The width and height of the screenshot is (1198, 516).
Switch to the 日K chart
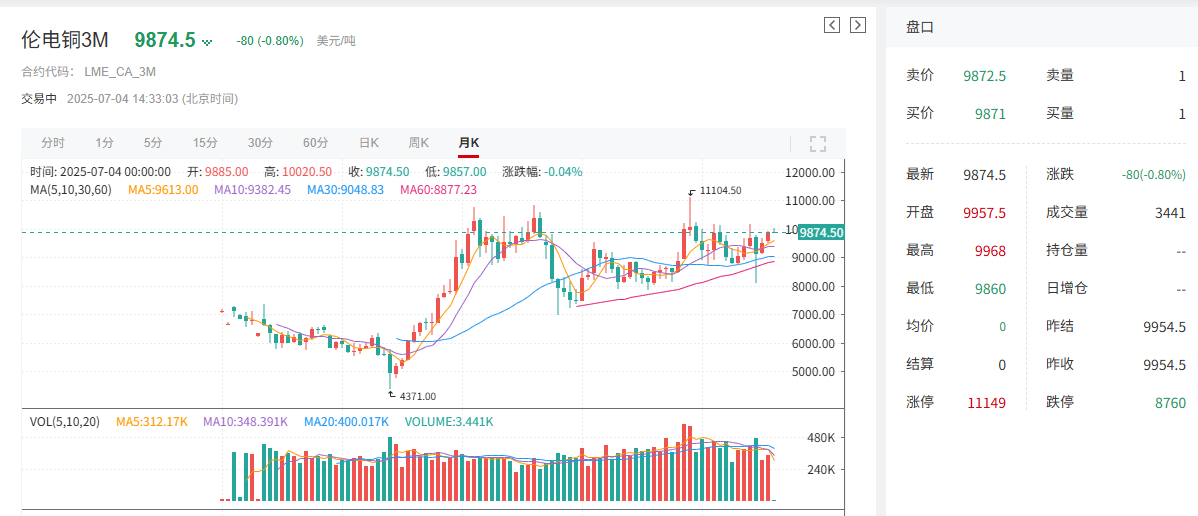pos(369,143)
